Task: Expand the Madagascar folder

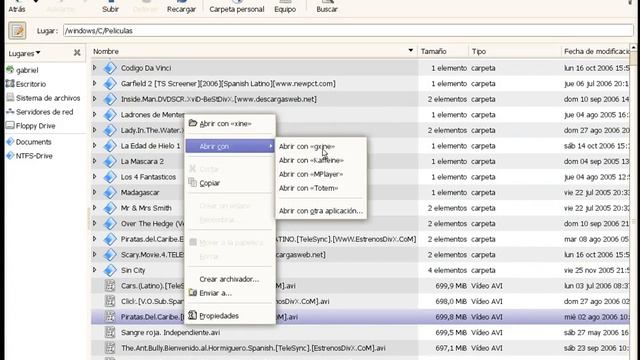Action: pos(95,192)
